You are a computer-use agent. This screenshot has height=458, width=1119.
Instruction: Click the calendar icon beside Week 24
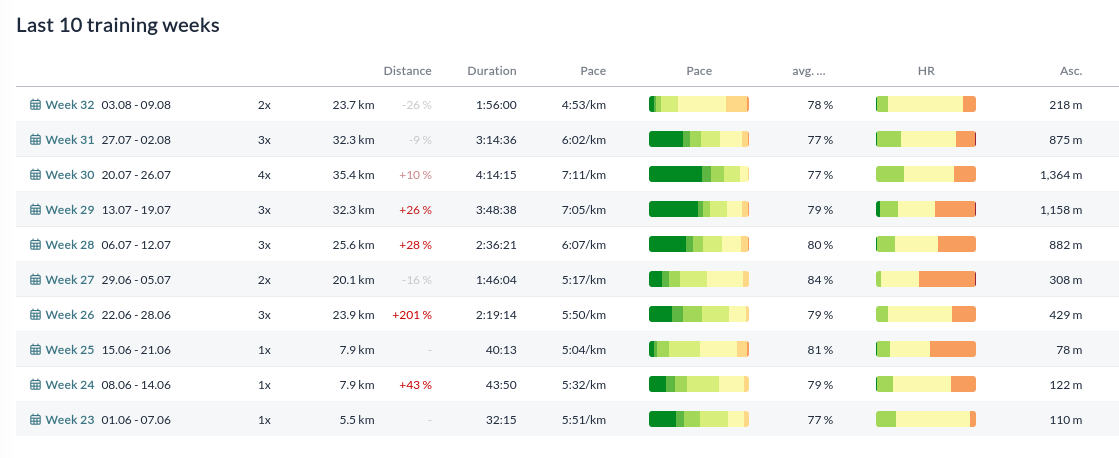coord(35,385)
